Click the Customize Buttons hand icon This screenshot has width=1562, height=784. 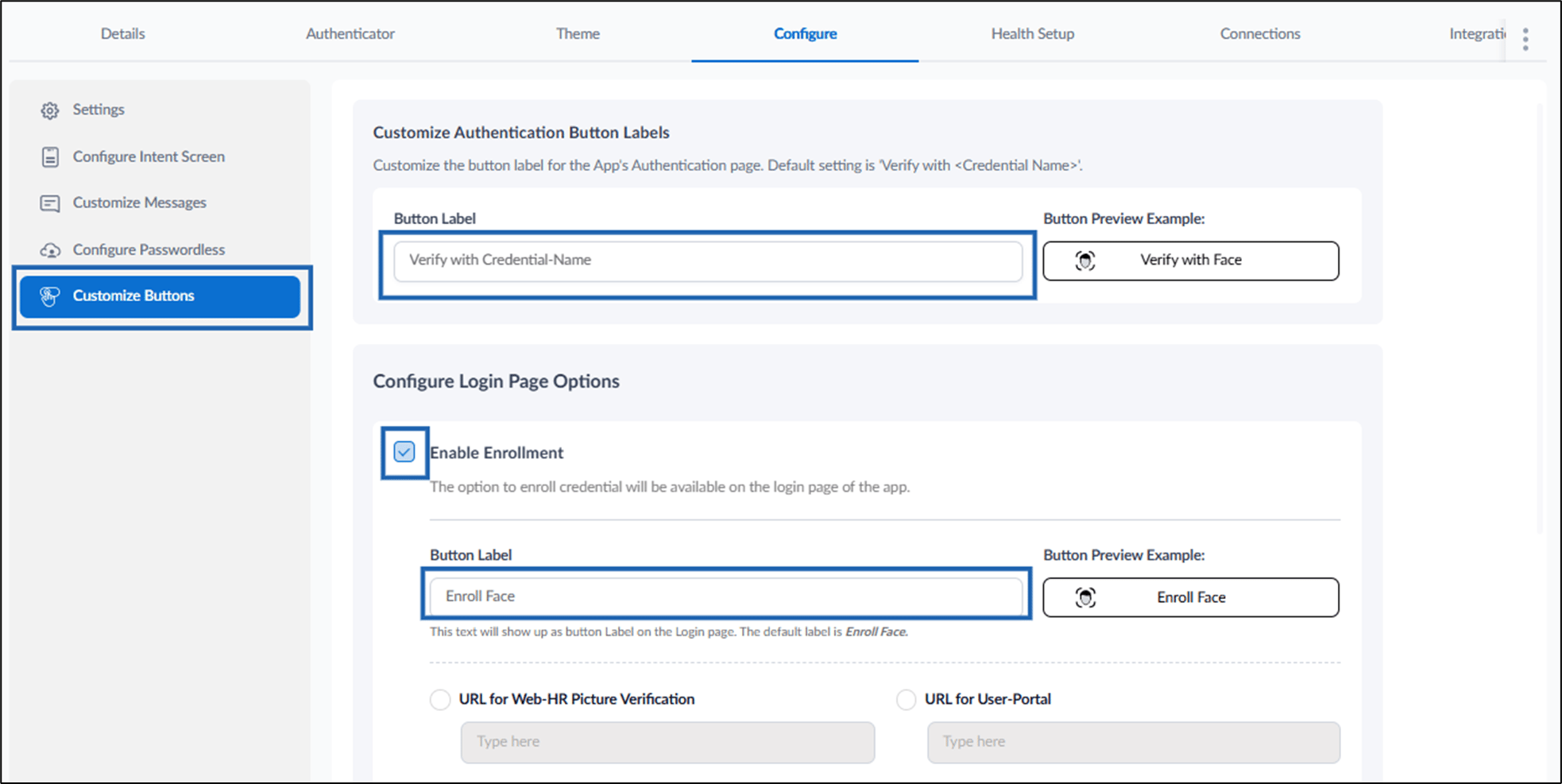pos(50,296)
